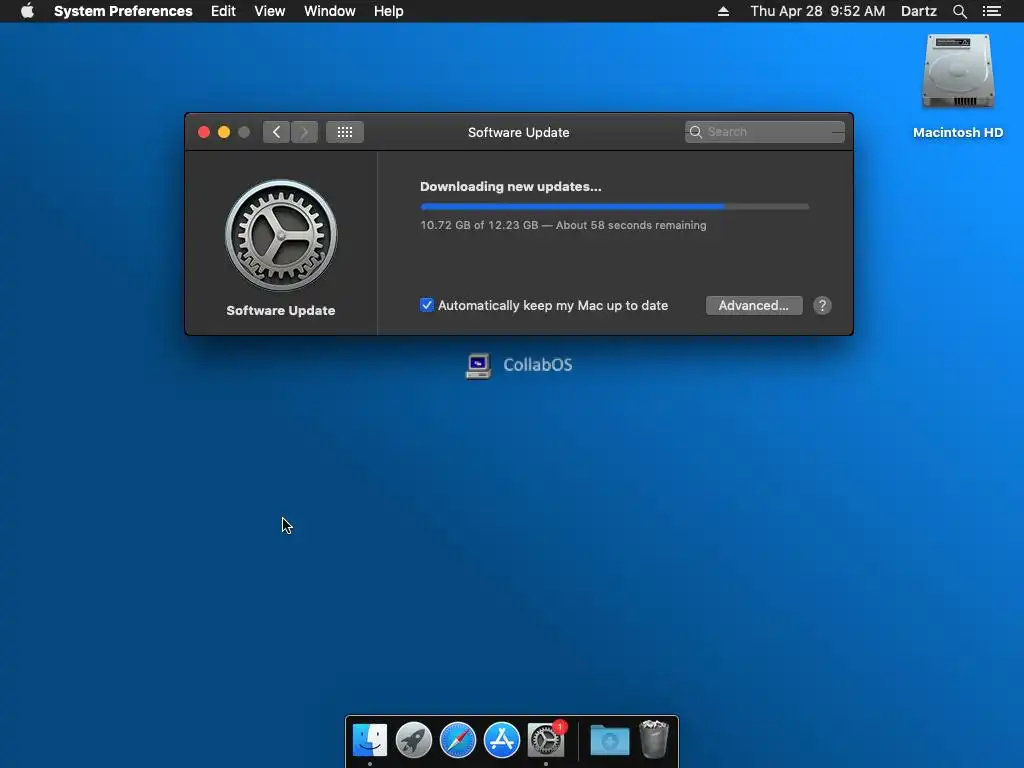Open the Edit menu
The height and width of the screenshot is (768, 1024).
pyautogui.click(x=223, y=11)
